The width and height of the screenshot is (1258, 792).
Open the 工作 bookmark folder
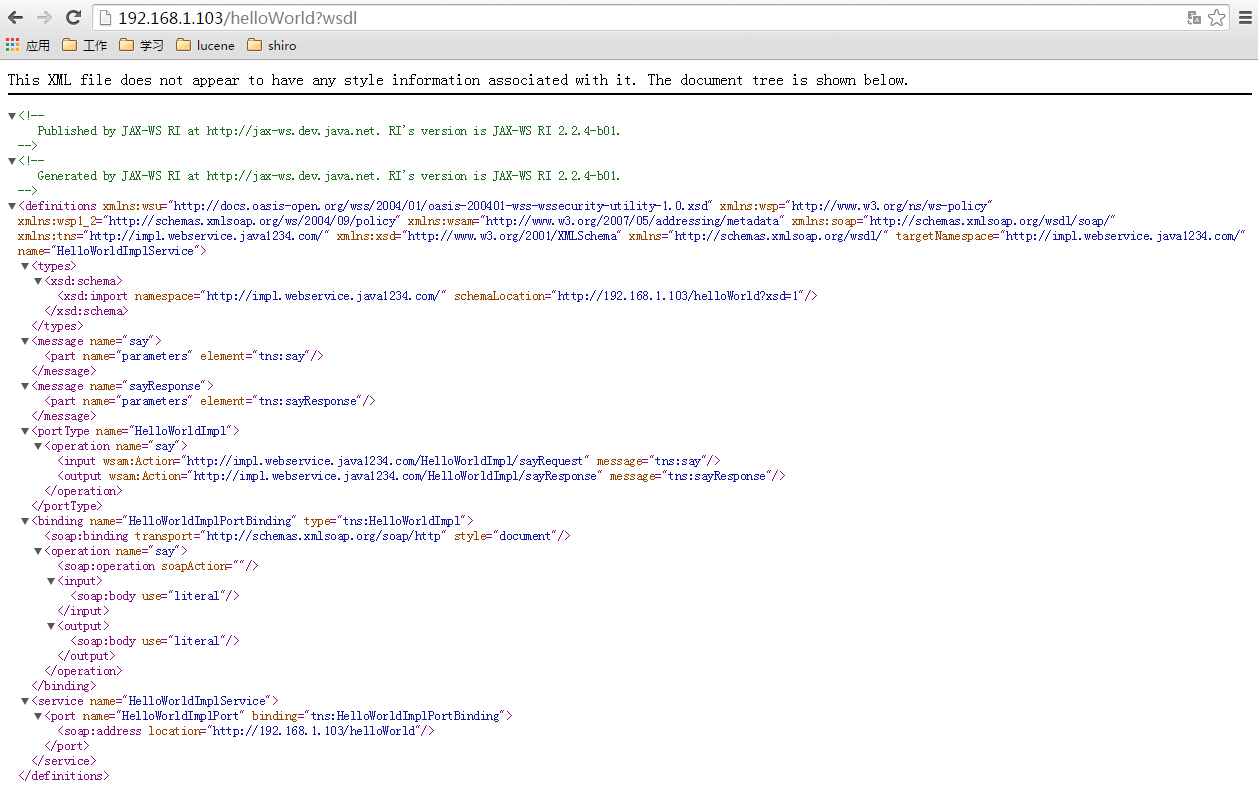tap(85, 45)
